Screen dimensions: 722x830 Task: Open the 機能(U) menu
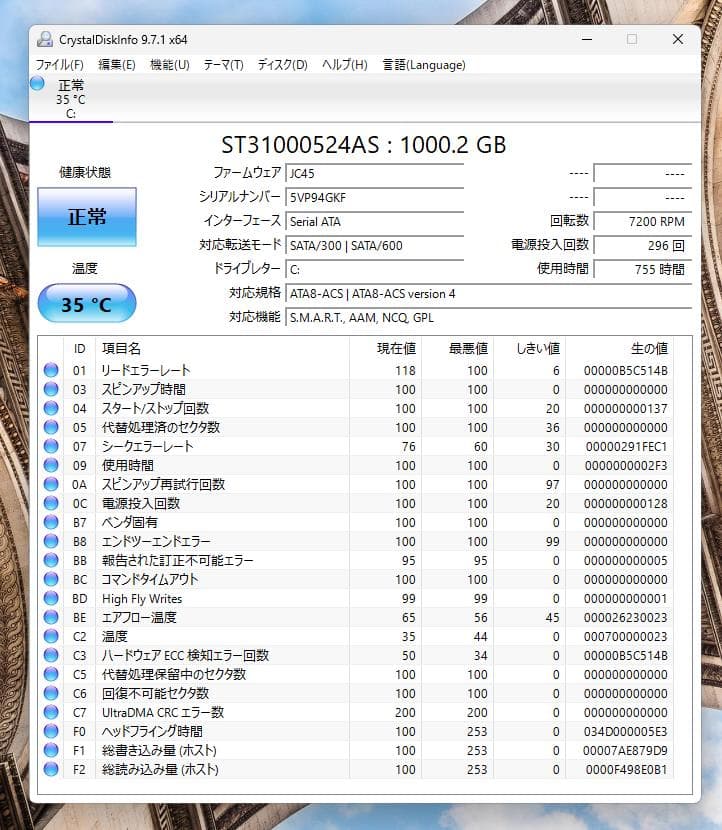(169, 65)
